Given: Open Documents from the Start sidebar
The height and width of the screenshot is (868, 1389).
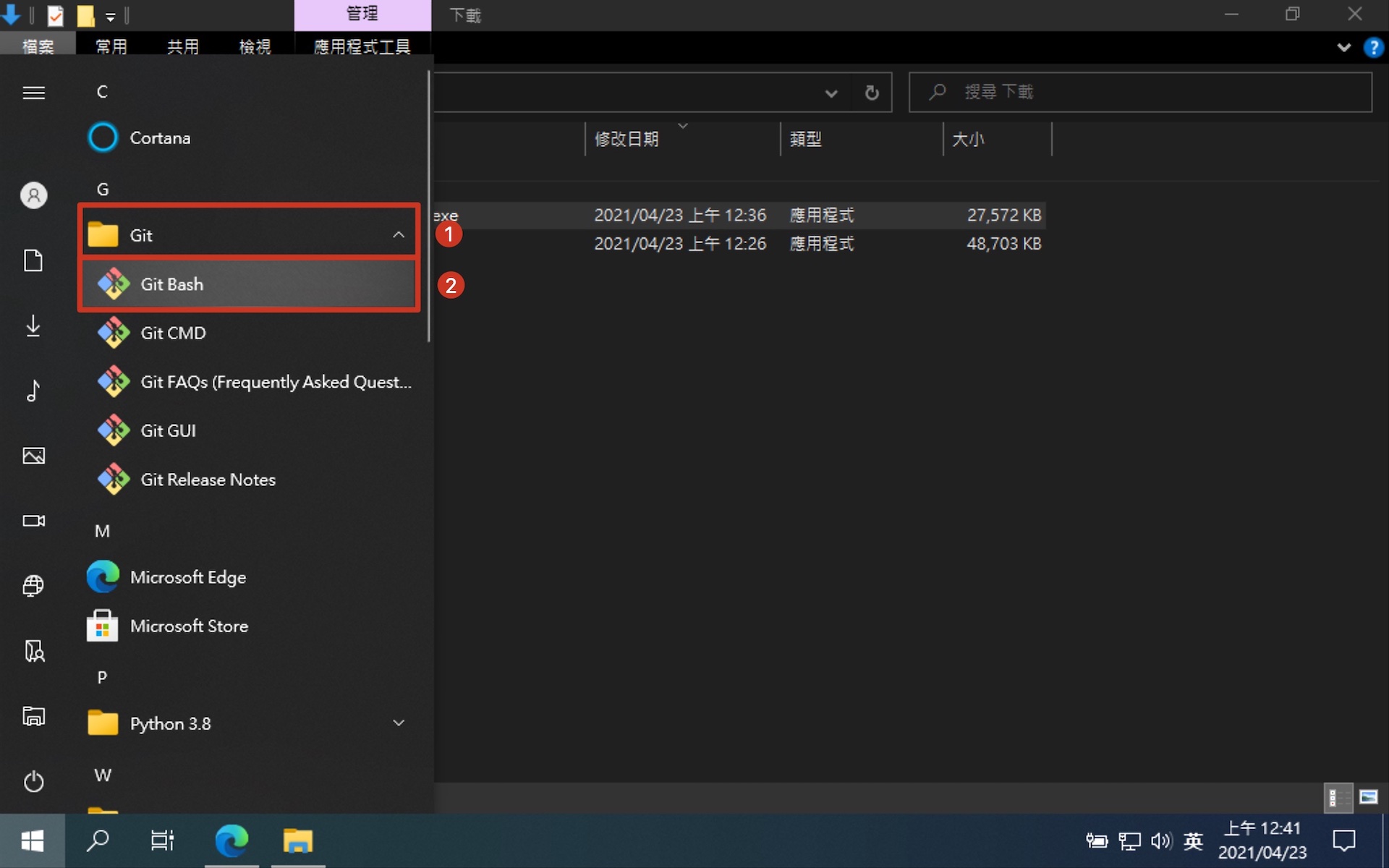Looking at the screenshot, I should 33,260.
